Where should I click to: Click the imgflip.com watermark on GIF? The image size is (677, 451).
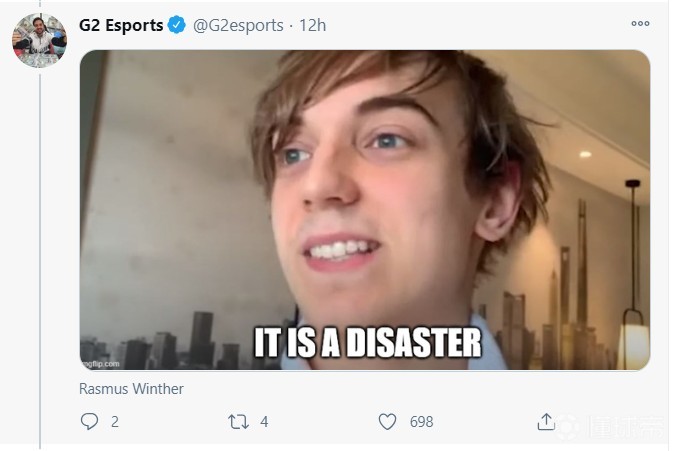(x=101, y=364)
